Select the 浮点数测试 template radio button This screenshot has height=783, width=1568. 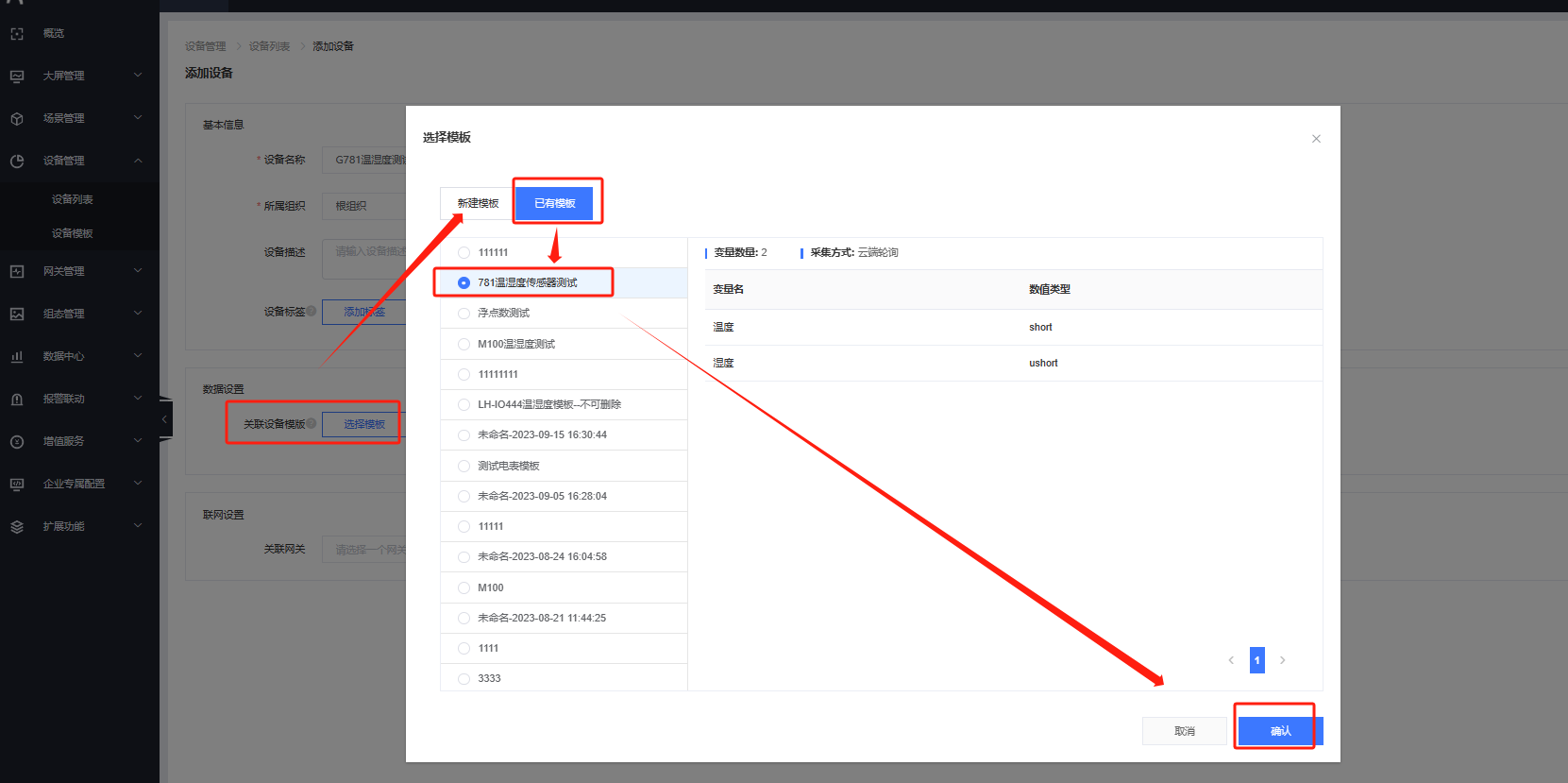click(x=464, y=314)
